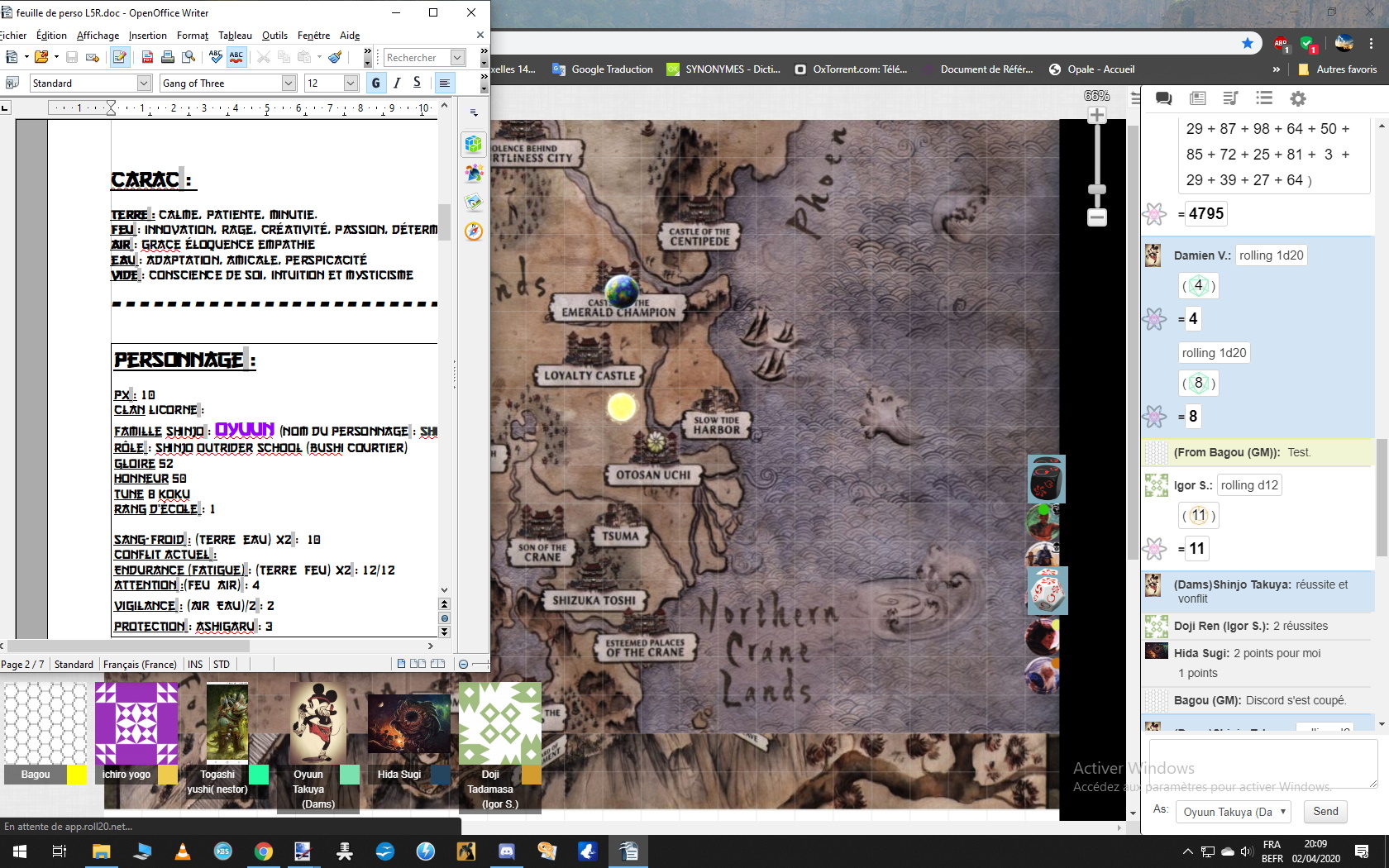Open Insertion menu
The height and width of the screenshot is (868, 1389).
147,36
